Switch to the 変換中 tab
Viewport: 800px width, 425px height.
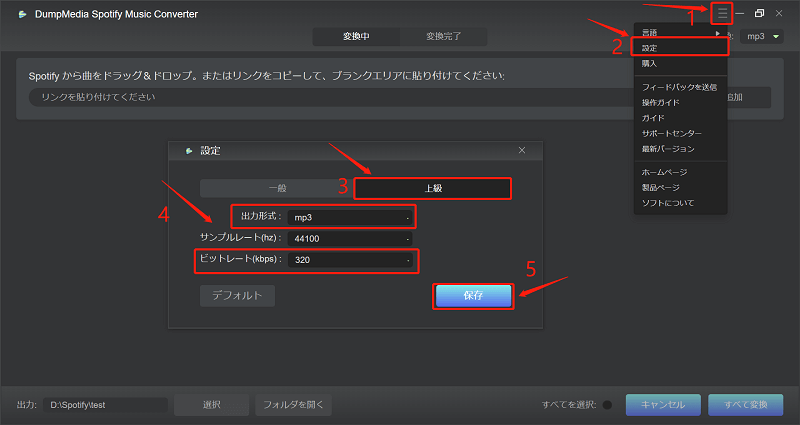(x=356, y=36)
